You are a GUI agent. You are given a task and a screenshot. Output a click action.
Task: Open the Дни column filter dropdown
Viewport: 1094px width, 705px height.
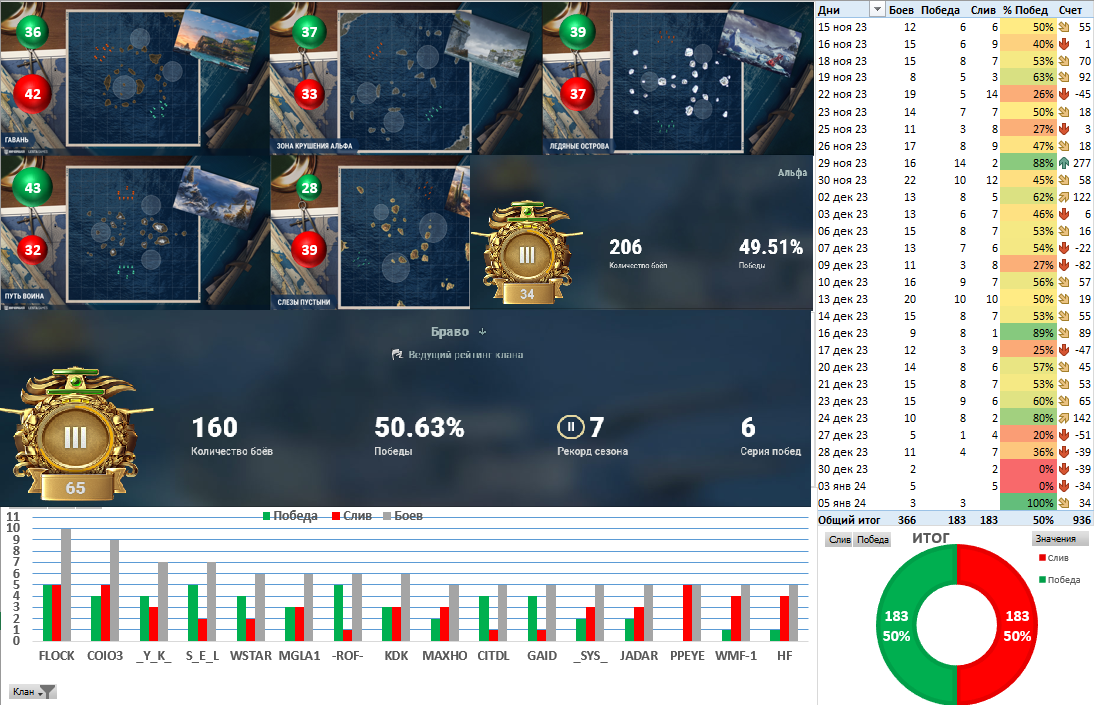(x=877, y=10)
